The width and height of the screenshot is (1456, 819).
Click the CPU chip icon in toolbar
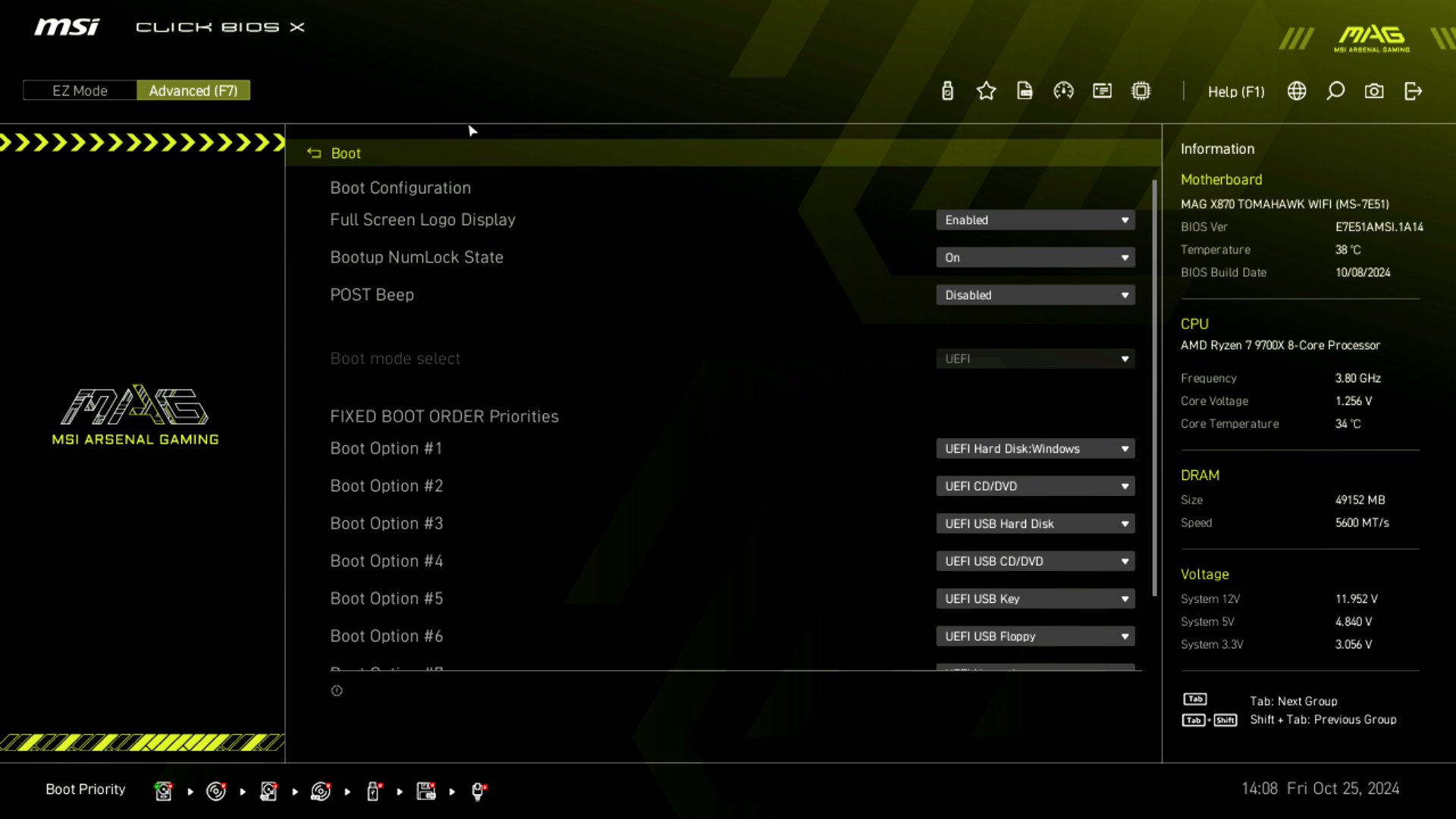click(x=1141, y=91)
